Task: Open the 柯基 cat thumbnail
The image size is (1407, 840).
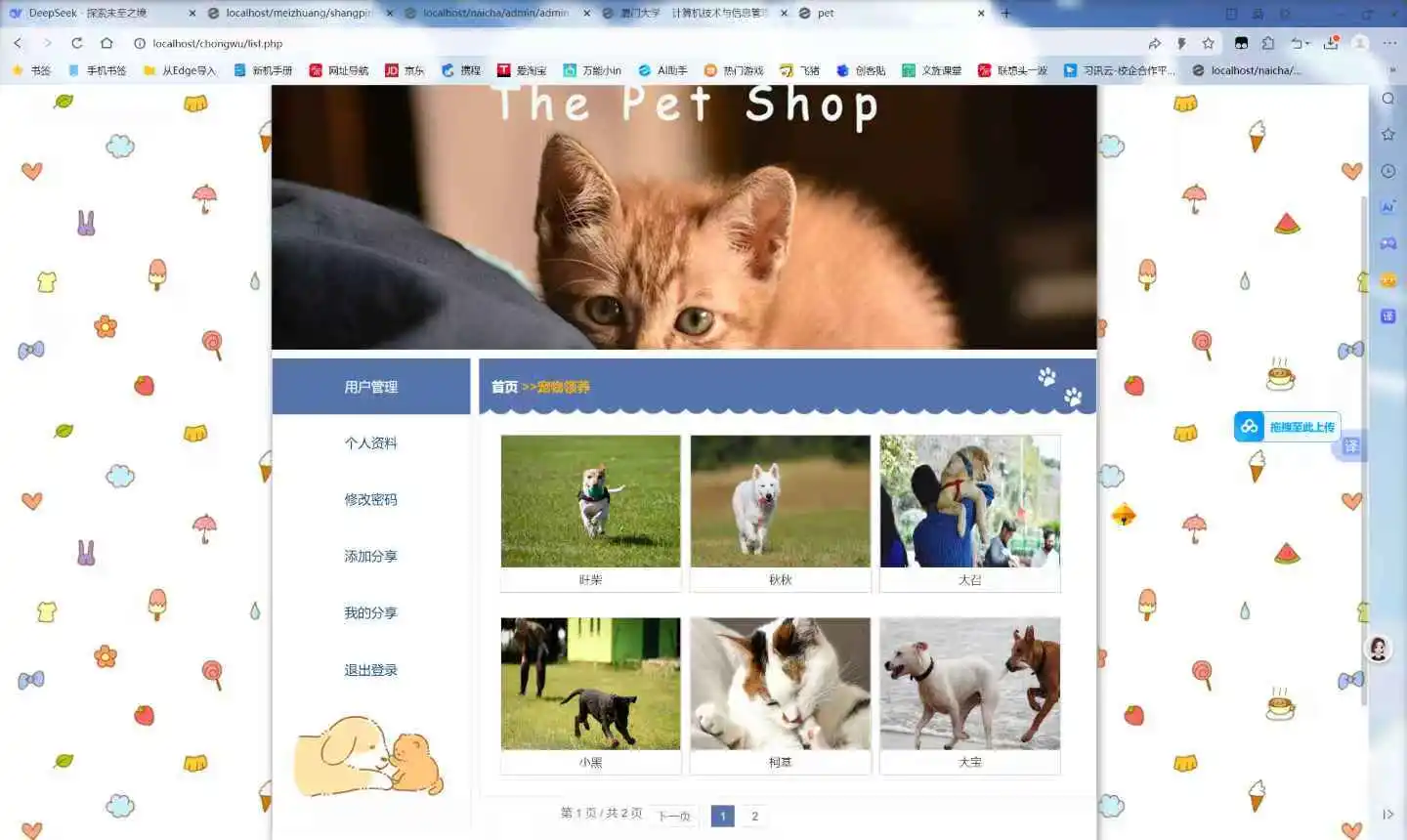Action: (x=779, y=684)
